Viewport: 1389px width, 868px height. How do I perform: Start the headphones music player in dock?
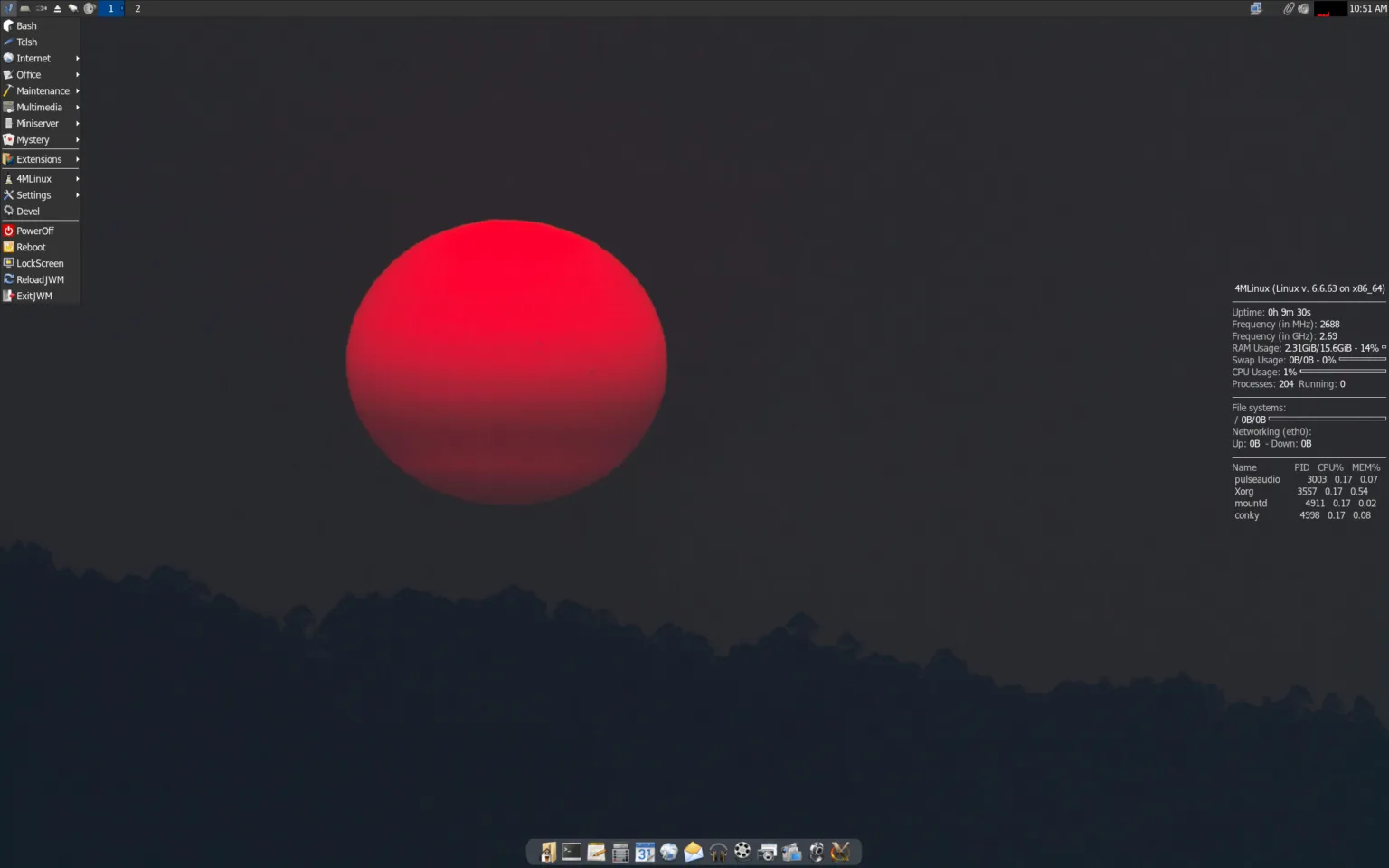tap(717, 851)
